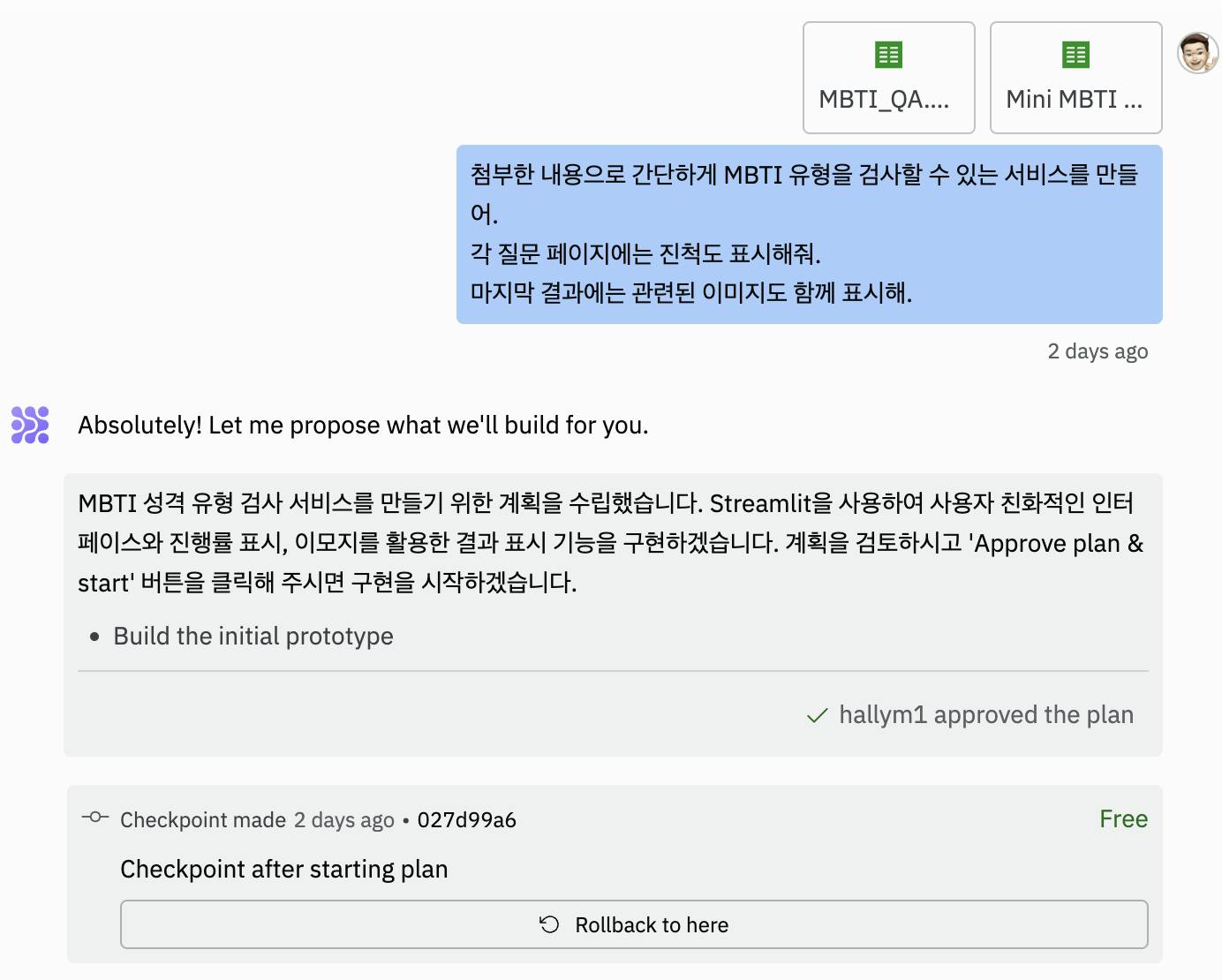This screenshot has height=980, width=1222.
Task: Click the "Build the initial prototype" step
Action: coord(253,637)
